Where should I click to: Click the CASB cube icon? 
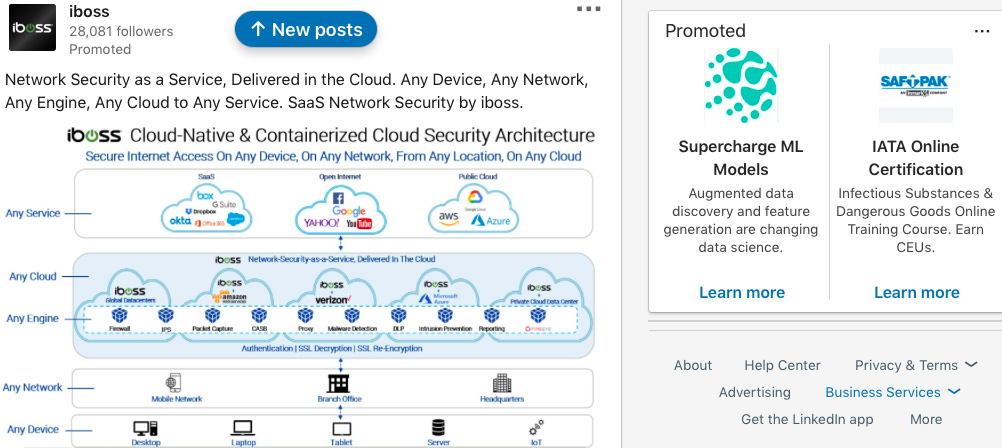pyautogui.click(x=259, y=316)
